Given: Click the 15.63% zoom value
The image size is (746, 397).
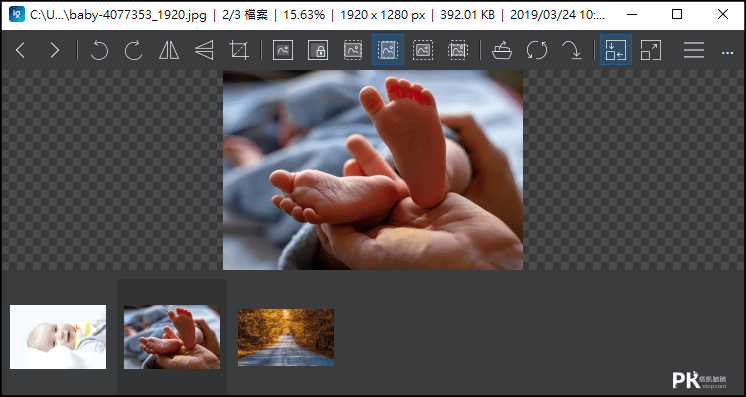Looking at the screenshot, I should pos(304,15).
